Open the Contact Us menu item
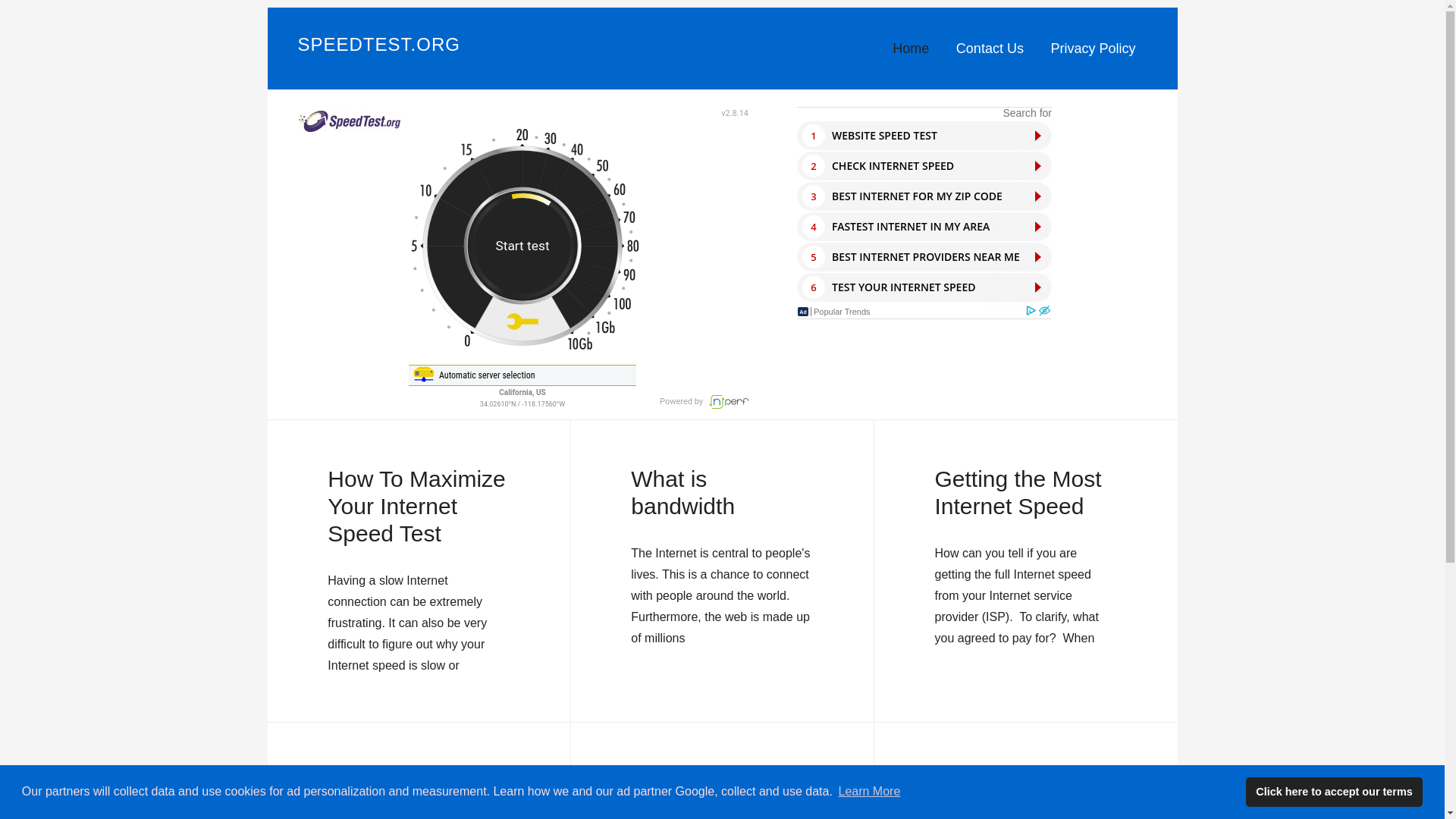The image size is (1456, 819). coord(989,49)
